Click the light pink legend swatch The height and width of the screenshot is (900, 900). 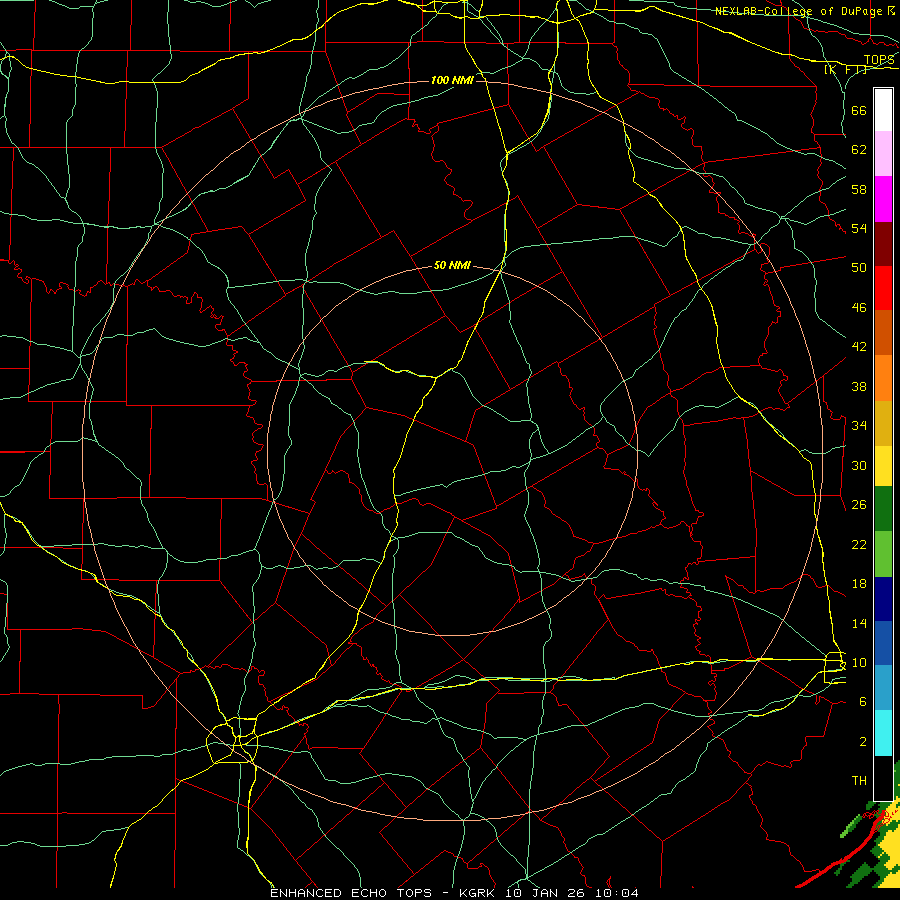click(x=883, y=153)
